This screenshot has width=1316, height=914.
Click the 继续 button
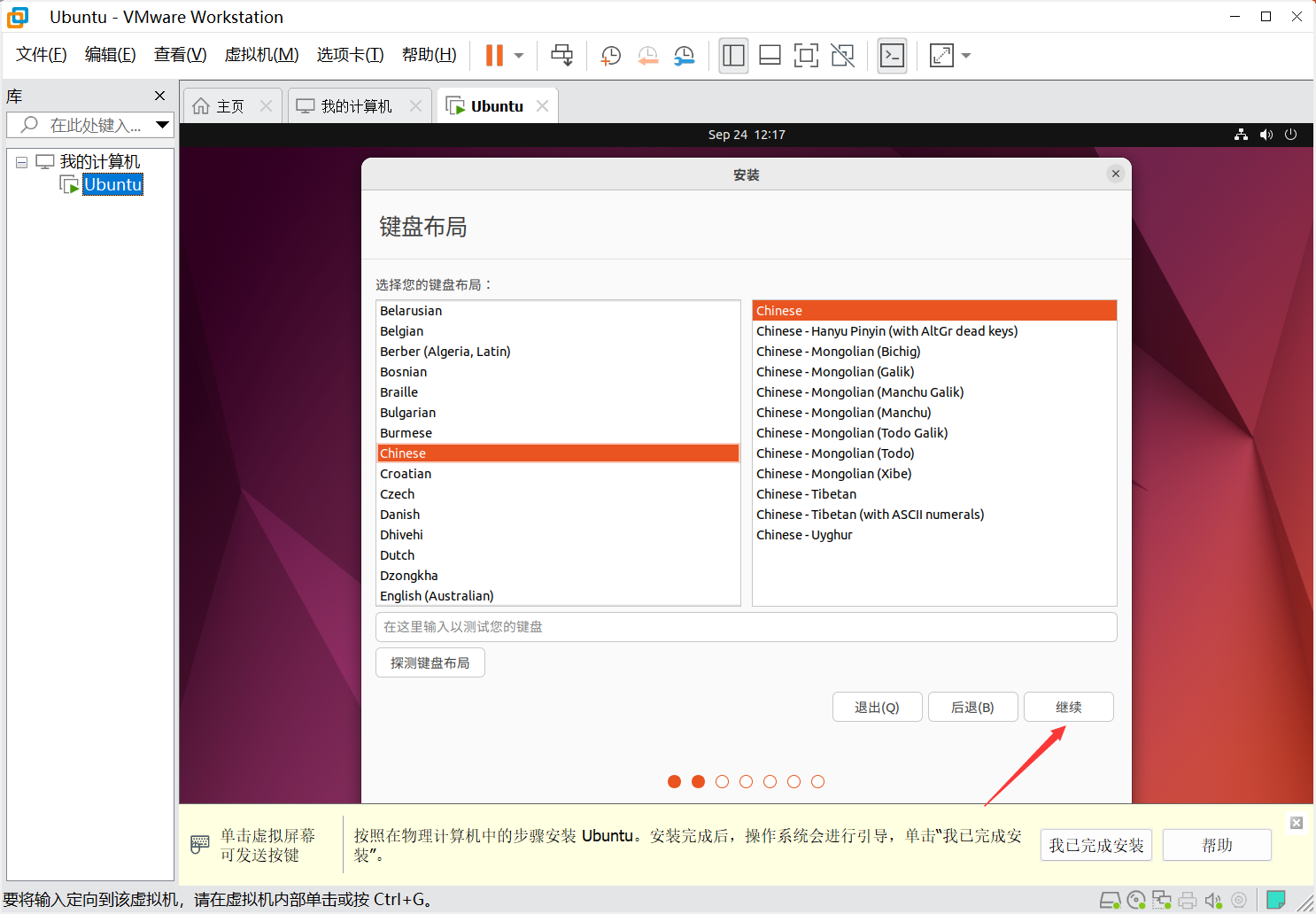coord(1069,707)
